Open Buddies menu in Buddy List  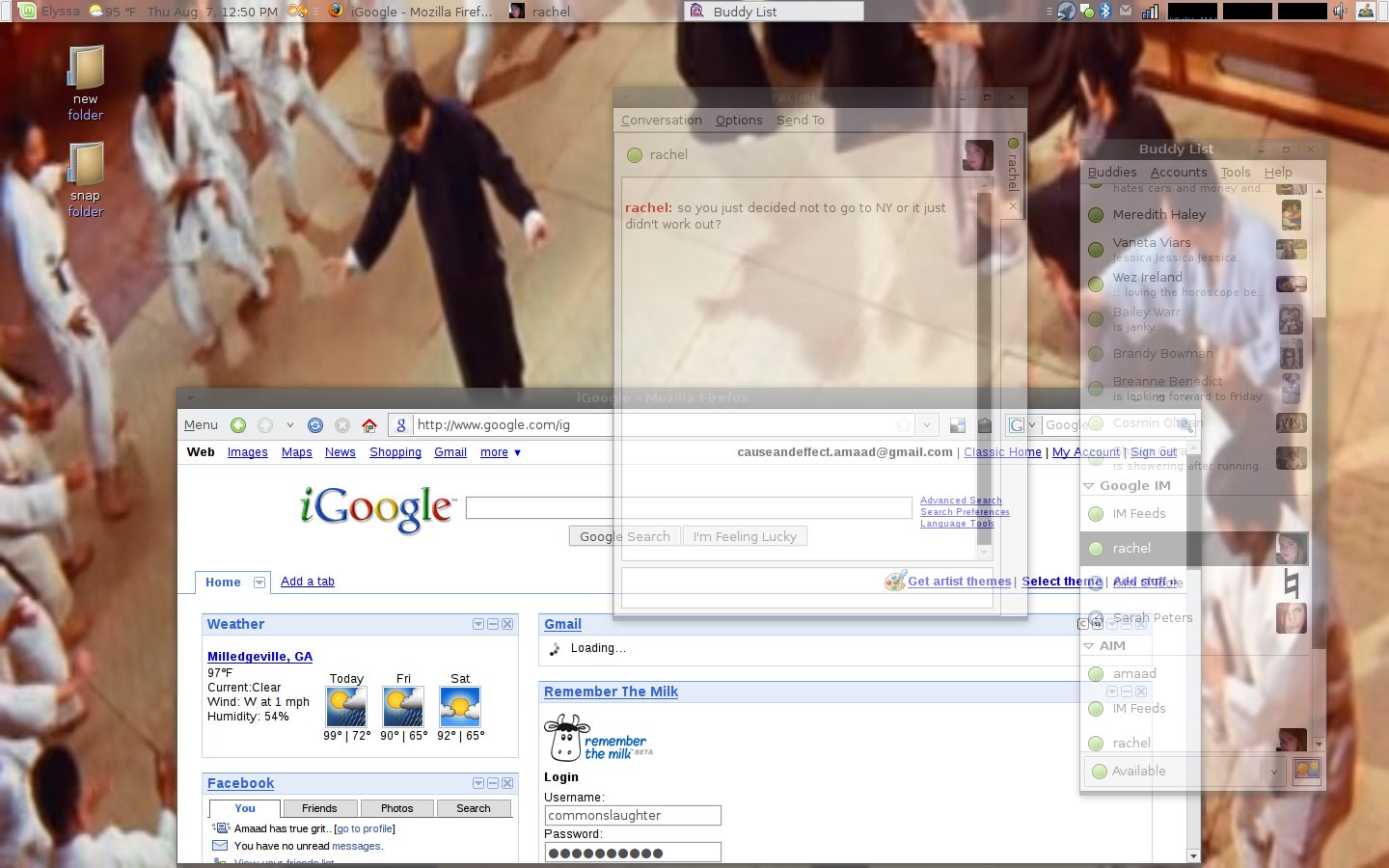pyautogui.click(x=1112, y=173)
